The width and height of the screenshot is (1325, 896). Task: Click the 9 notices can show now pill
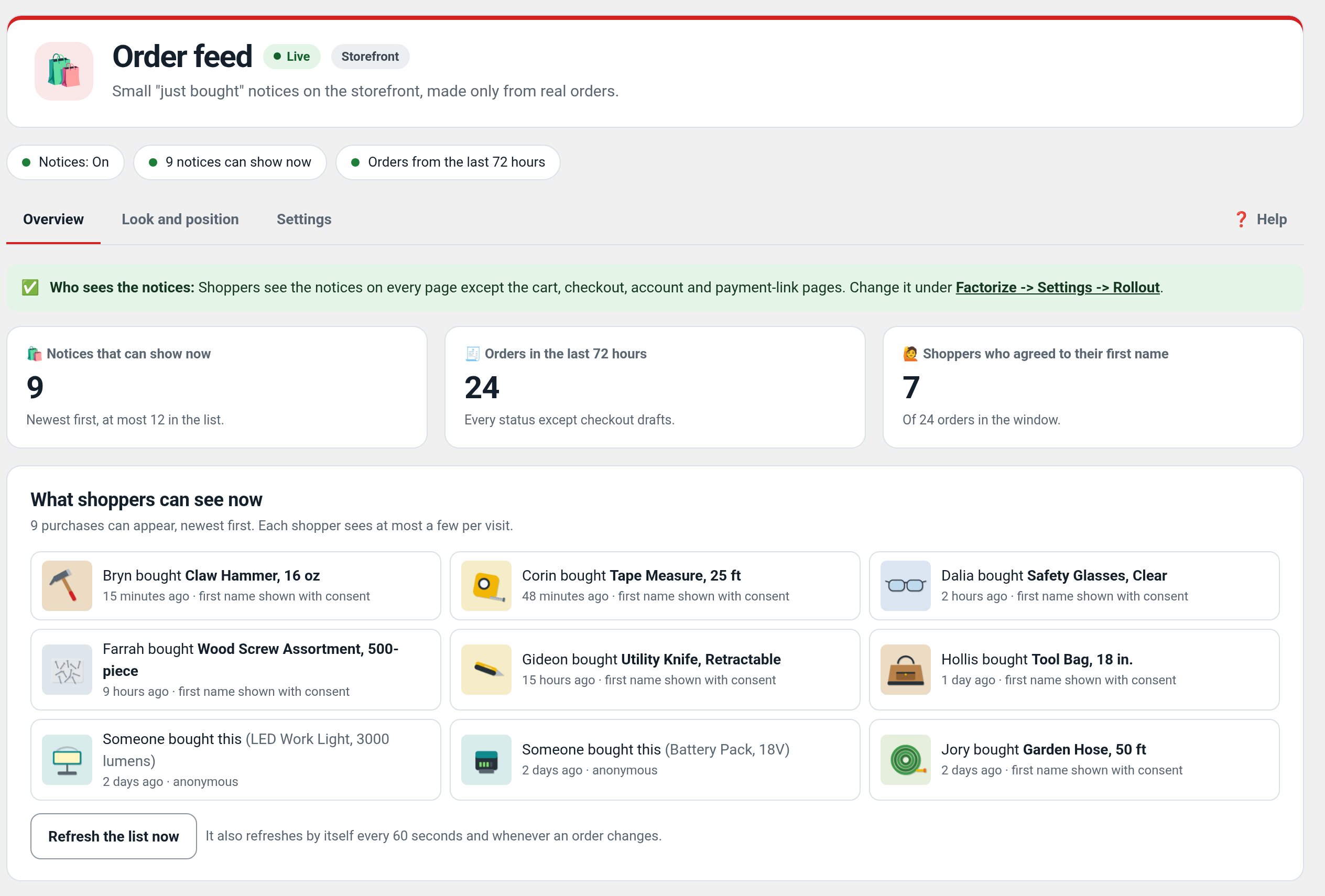230,162
